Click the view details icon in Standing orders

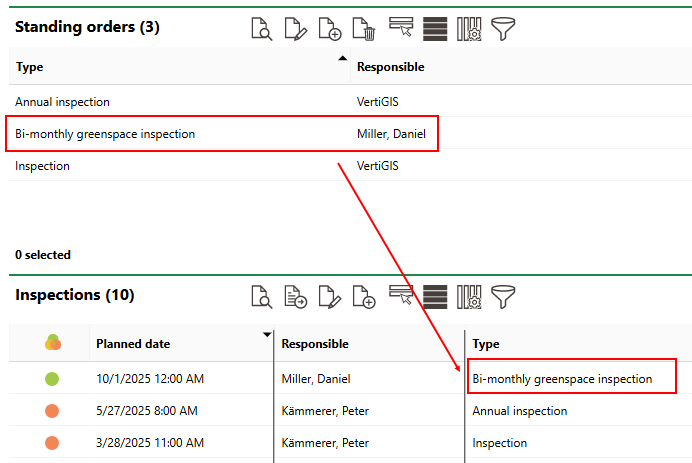(x=262, y=30)
